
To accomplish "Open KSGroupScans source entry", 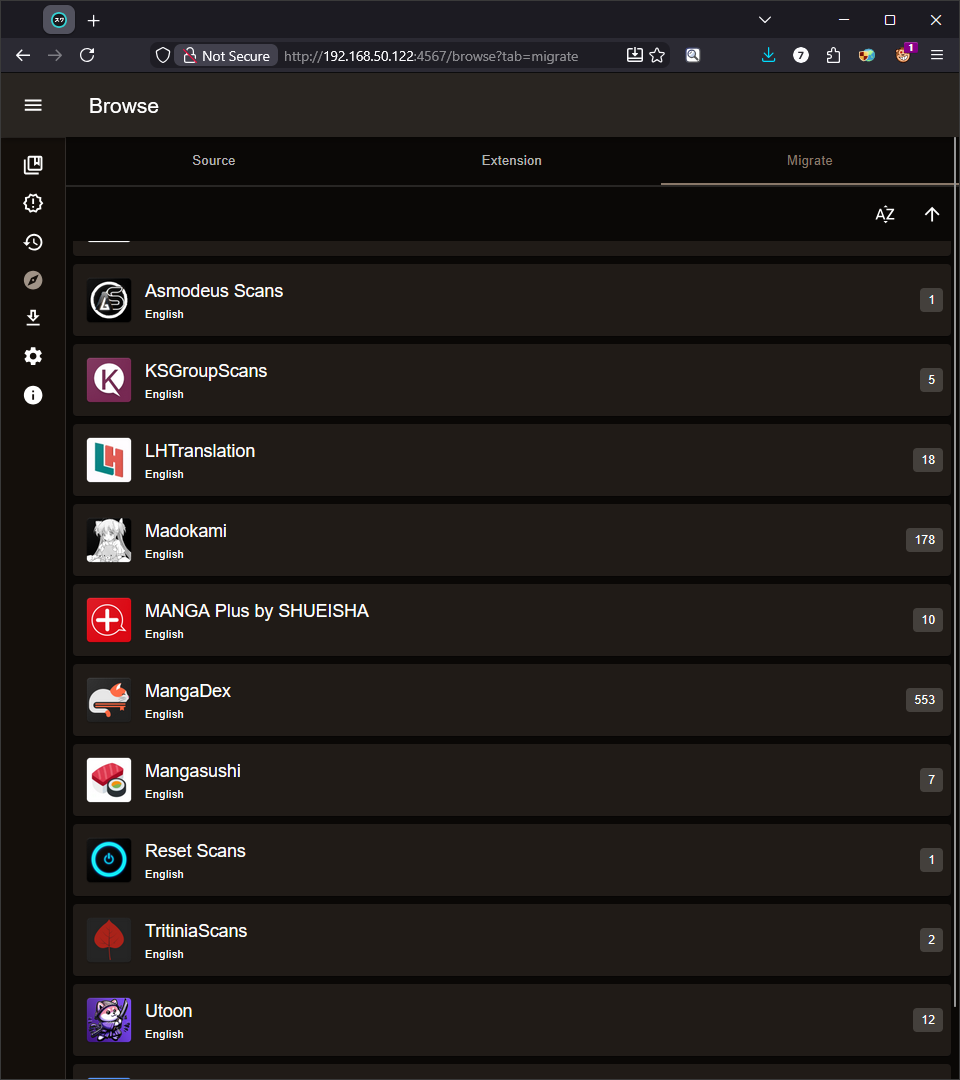I will tap(512, 380).
